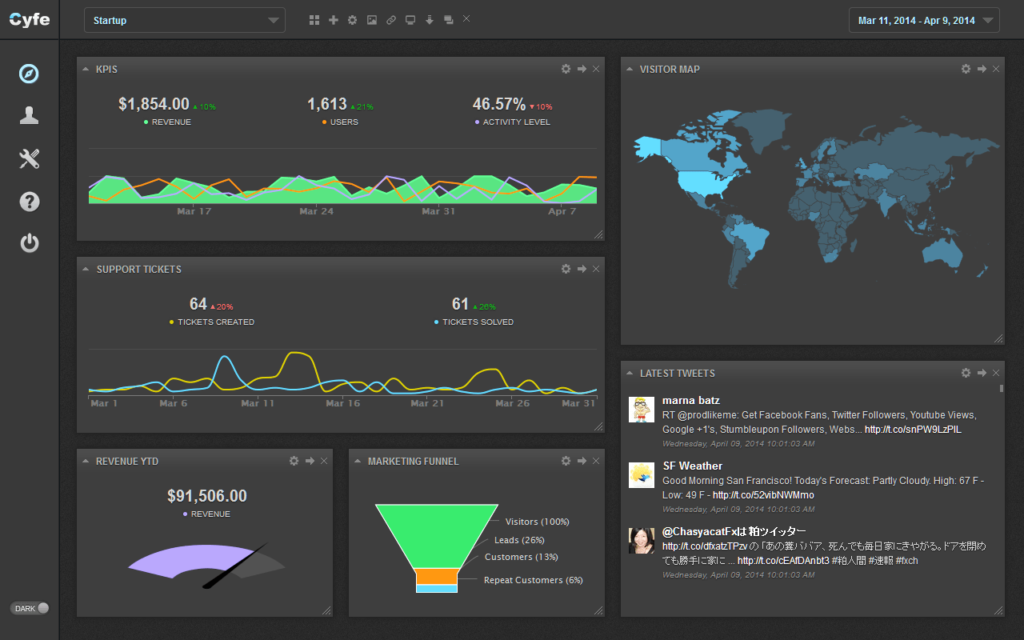This screenshot has height=640, width=1024.
Task: Click the Help question mark icon
Action: point(29,201)
